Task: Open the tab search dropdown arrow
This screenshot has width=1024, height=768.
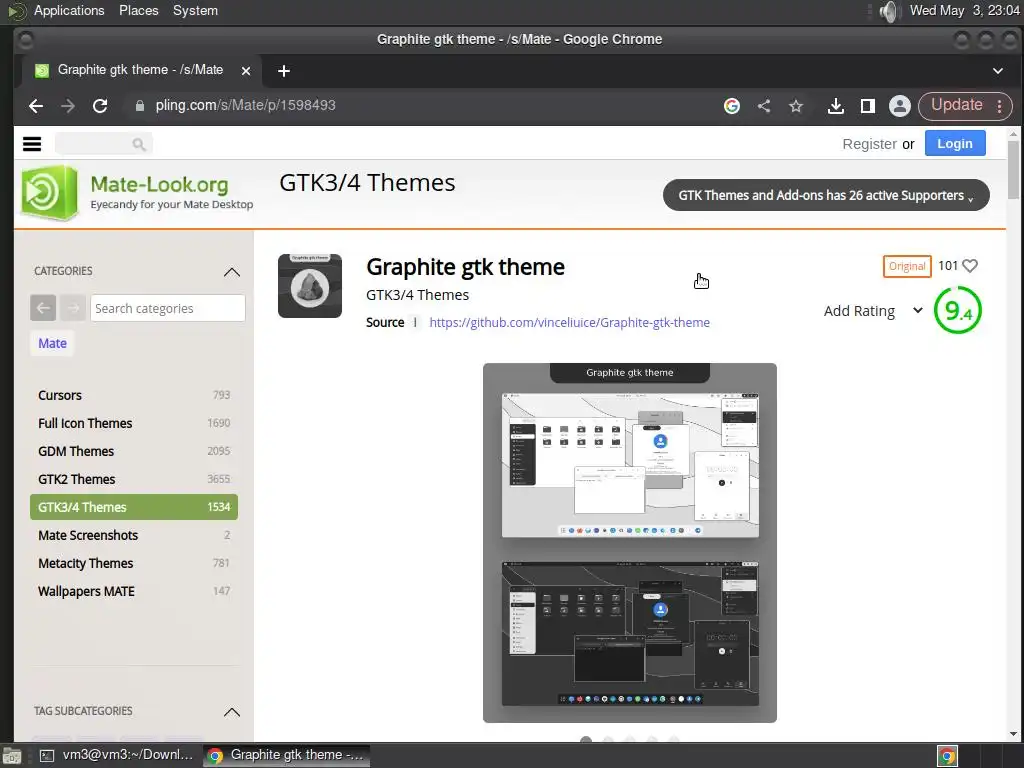Action: [998, 71]
